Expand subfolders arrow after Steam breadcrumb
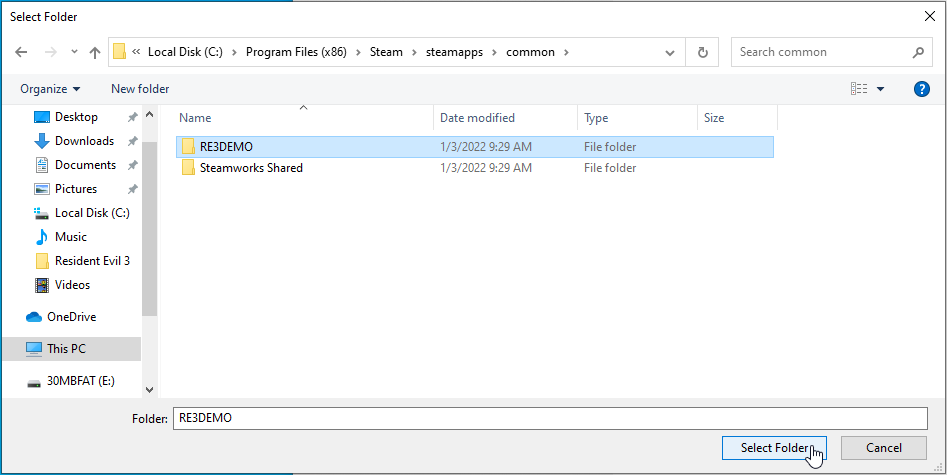This screenshot has width=947, height=475. (414, 52)
